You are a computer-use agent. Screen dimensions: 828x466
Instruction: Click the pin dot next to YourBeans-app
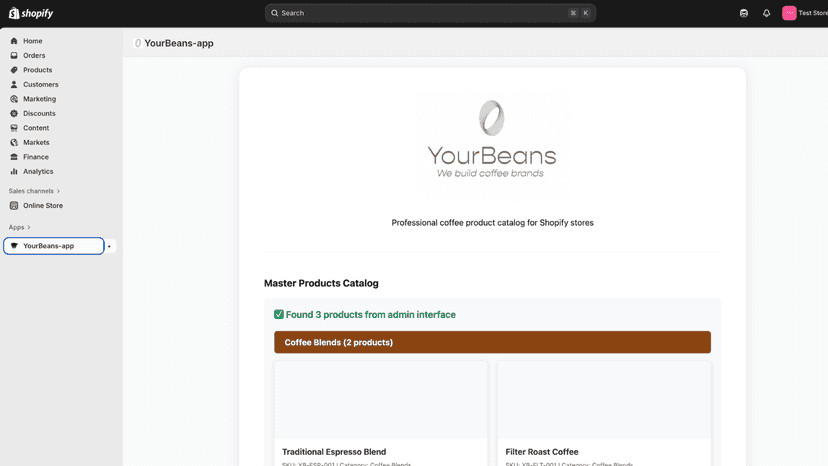[x=109, y=246]
